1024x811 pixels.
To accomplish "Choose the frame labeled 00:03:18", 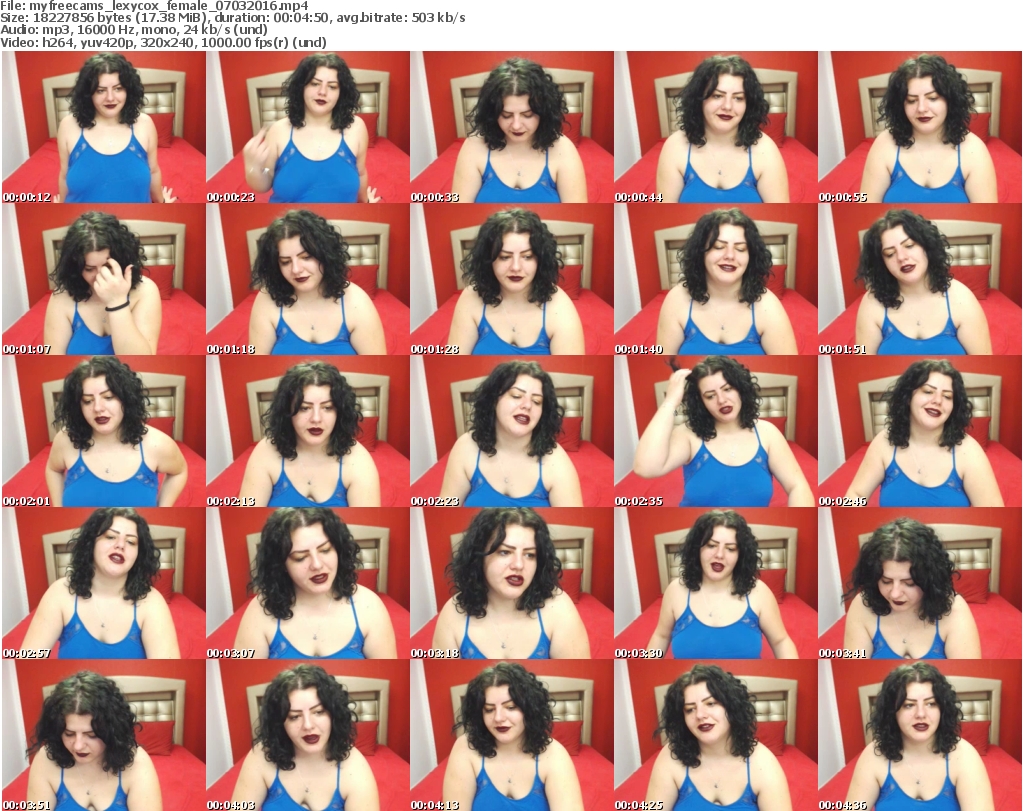I will [x=512, y=583].
